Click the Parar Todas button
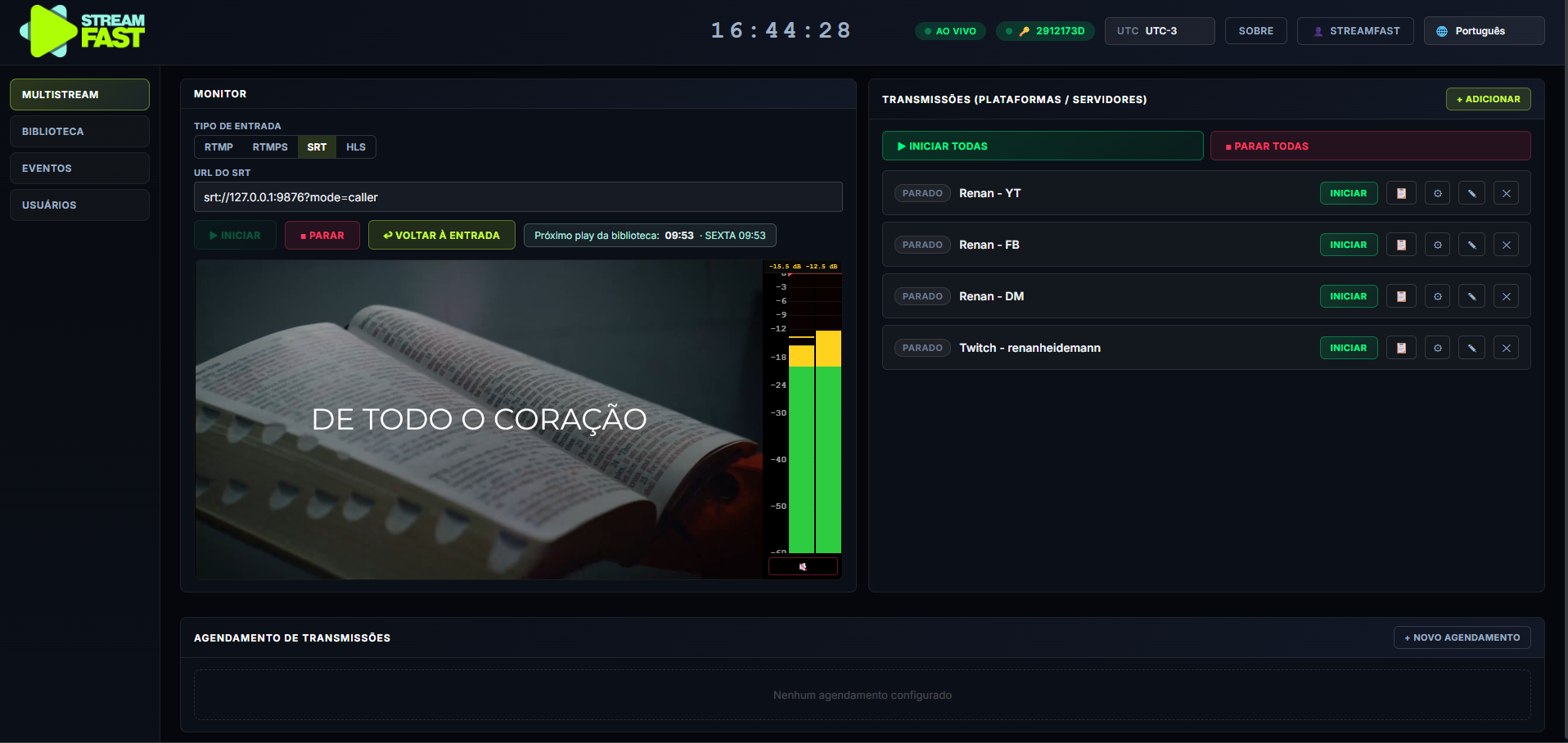 tap(1370, 146)
